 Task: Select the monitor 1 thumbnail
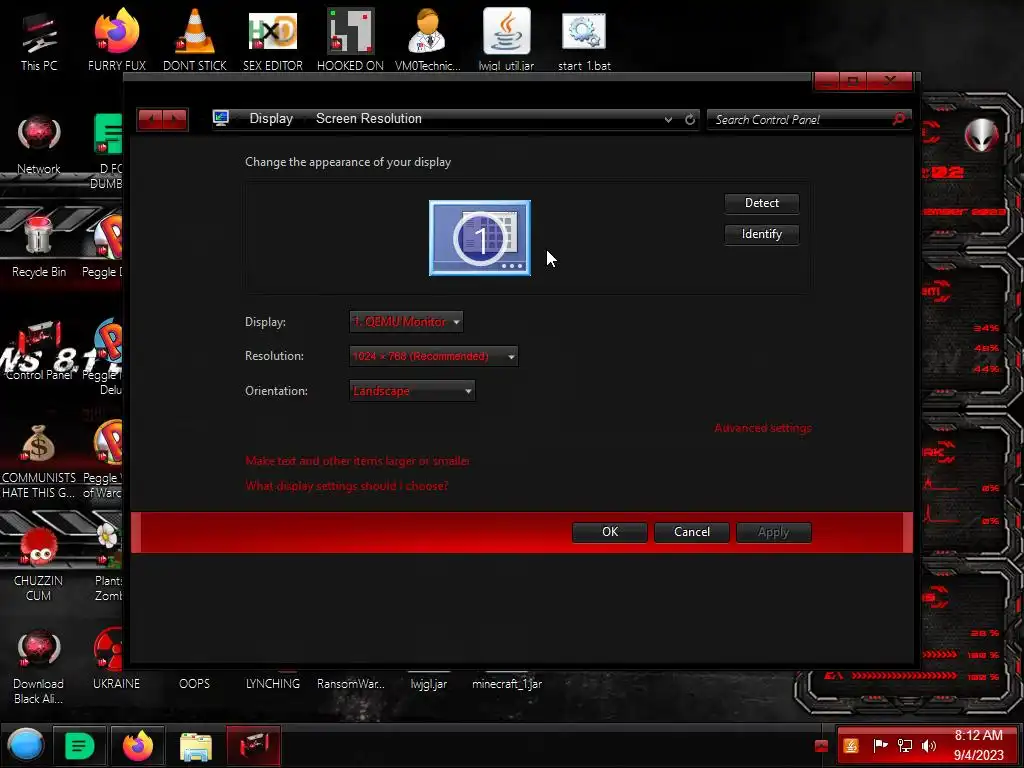(x=480, y=238)
